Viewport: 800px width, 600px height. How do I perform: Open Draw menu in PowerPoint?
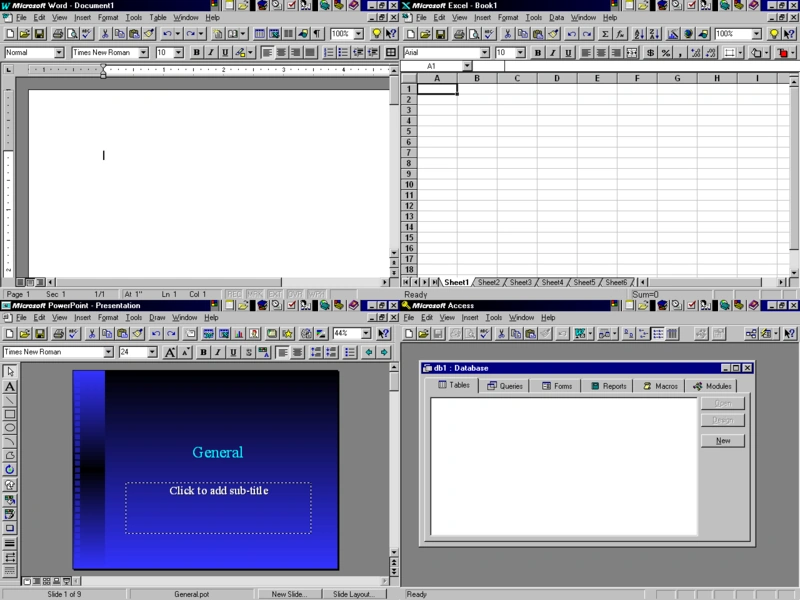click(157, 317)
